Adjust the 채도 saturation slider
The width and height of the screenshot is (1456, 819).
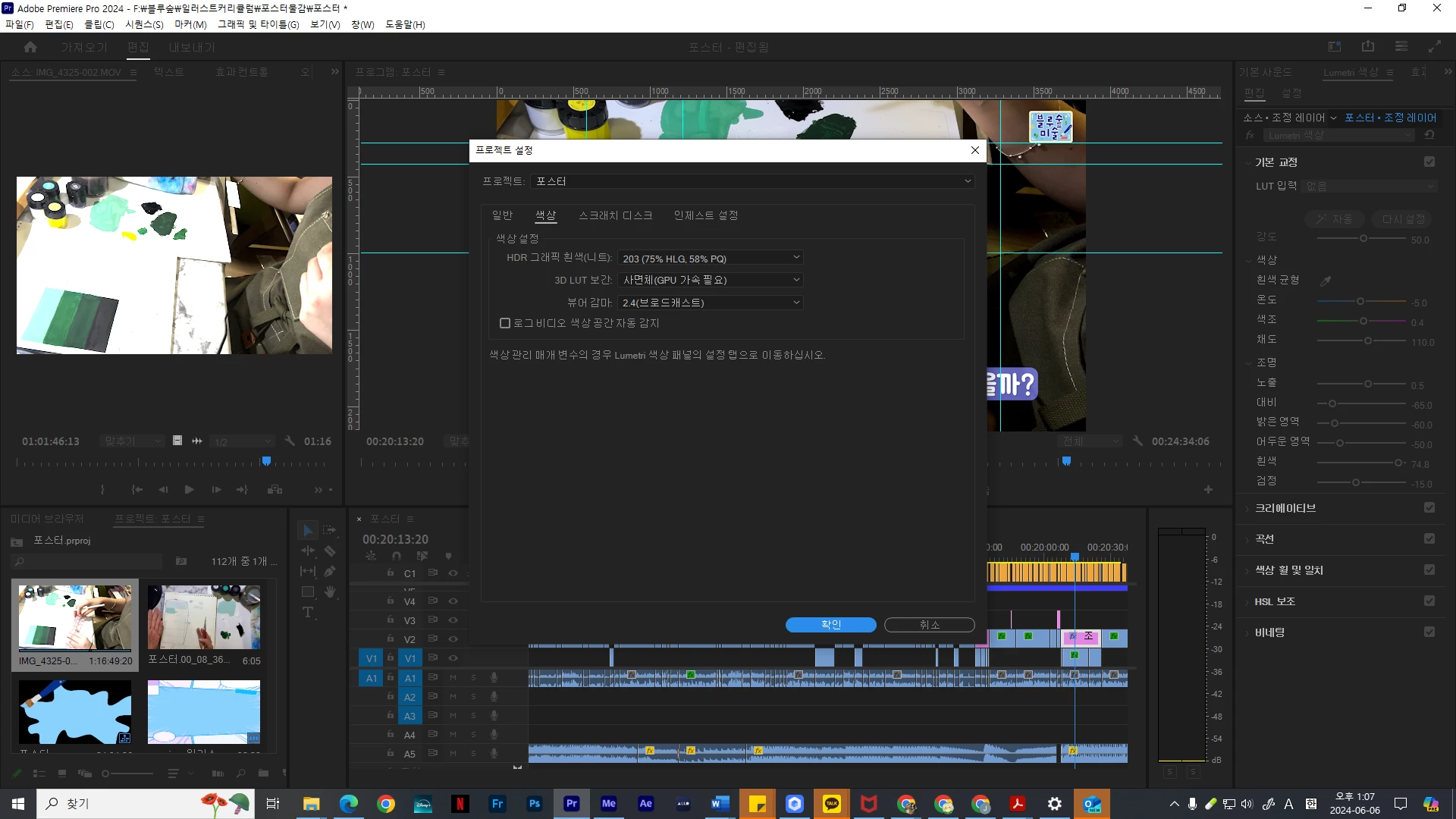pyautogui.click(x=1367, y=341)
